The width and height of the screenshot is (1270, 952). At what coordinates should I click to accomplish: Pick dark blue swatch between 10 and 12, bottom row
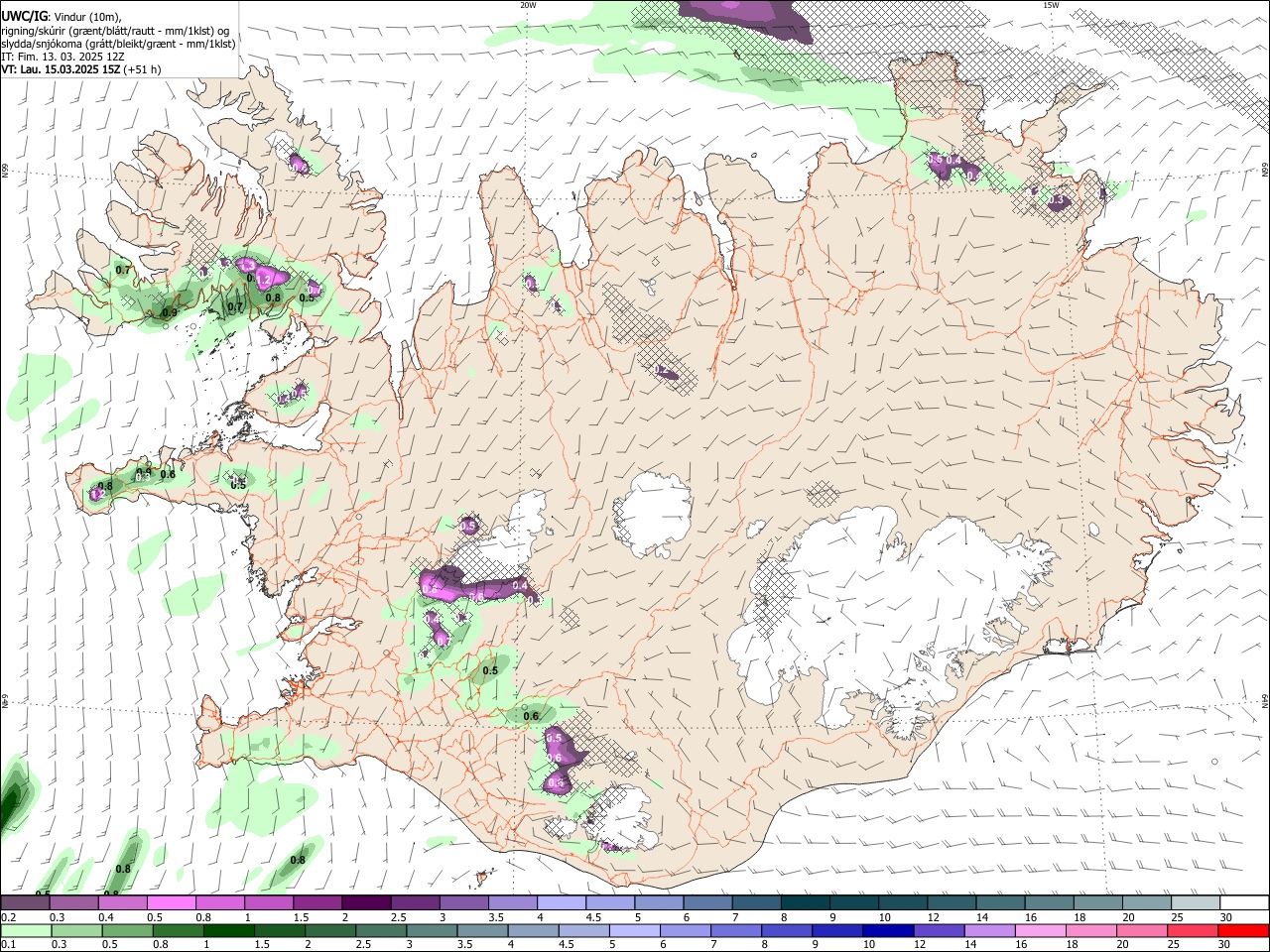(889, 930)
